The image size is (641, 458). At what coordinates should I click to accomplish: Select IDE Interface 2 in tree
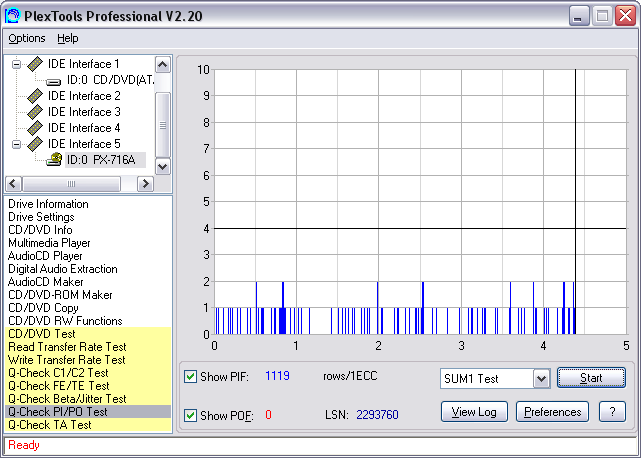point(84,96)
